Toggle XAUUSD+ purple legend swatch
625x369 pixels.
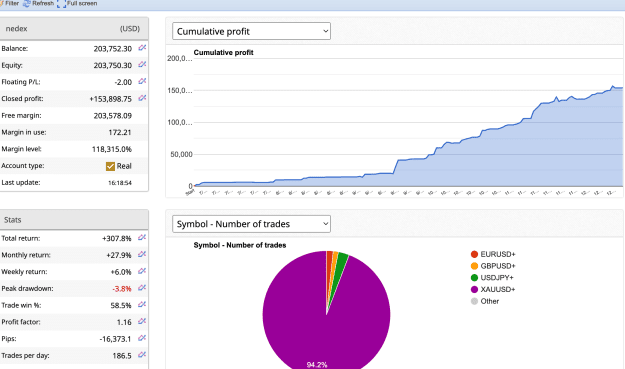pos(474,290)
